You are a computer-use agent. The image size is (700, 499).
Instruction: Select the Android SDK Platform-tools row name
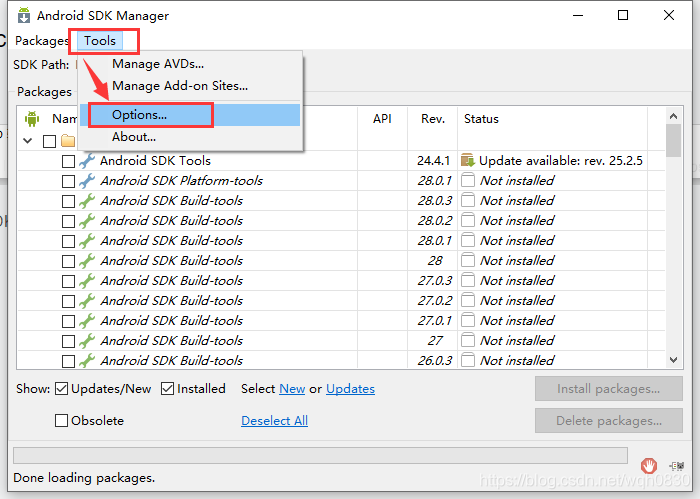(181, 181)
